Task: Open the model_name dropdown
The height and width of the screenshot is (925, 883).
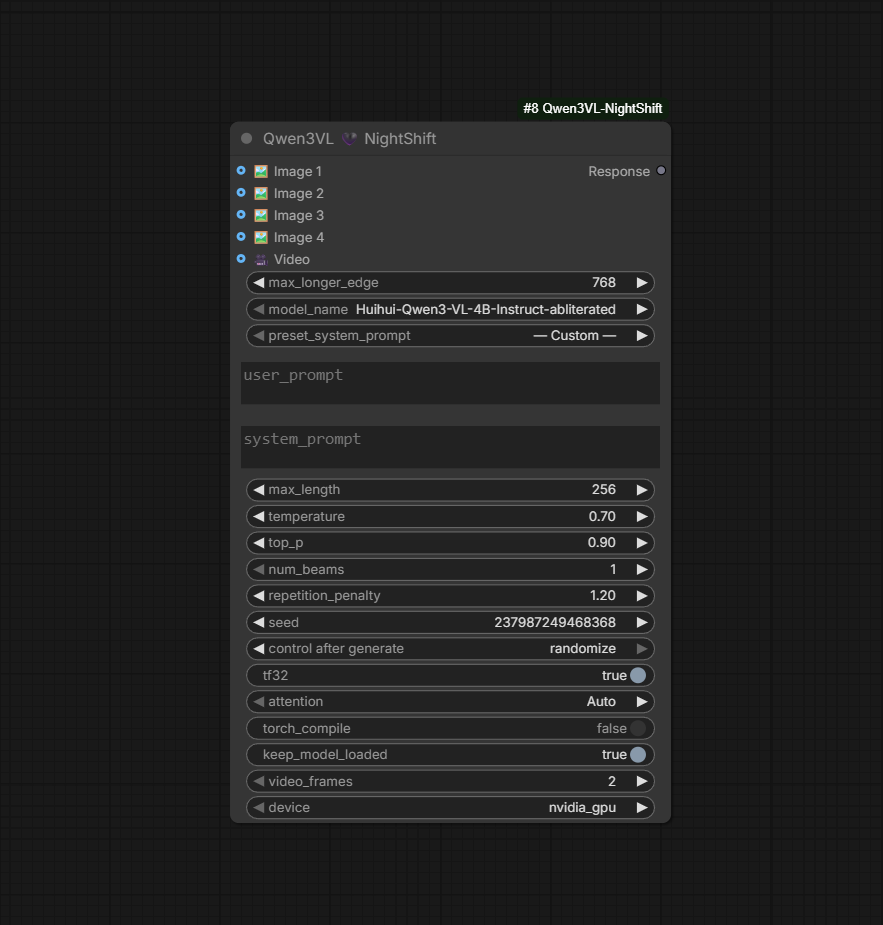Action: 450,310
